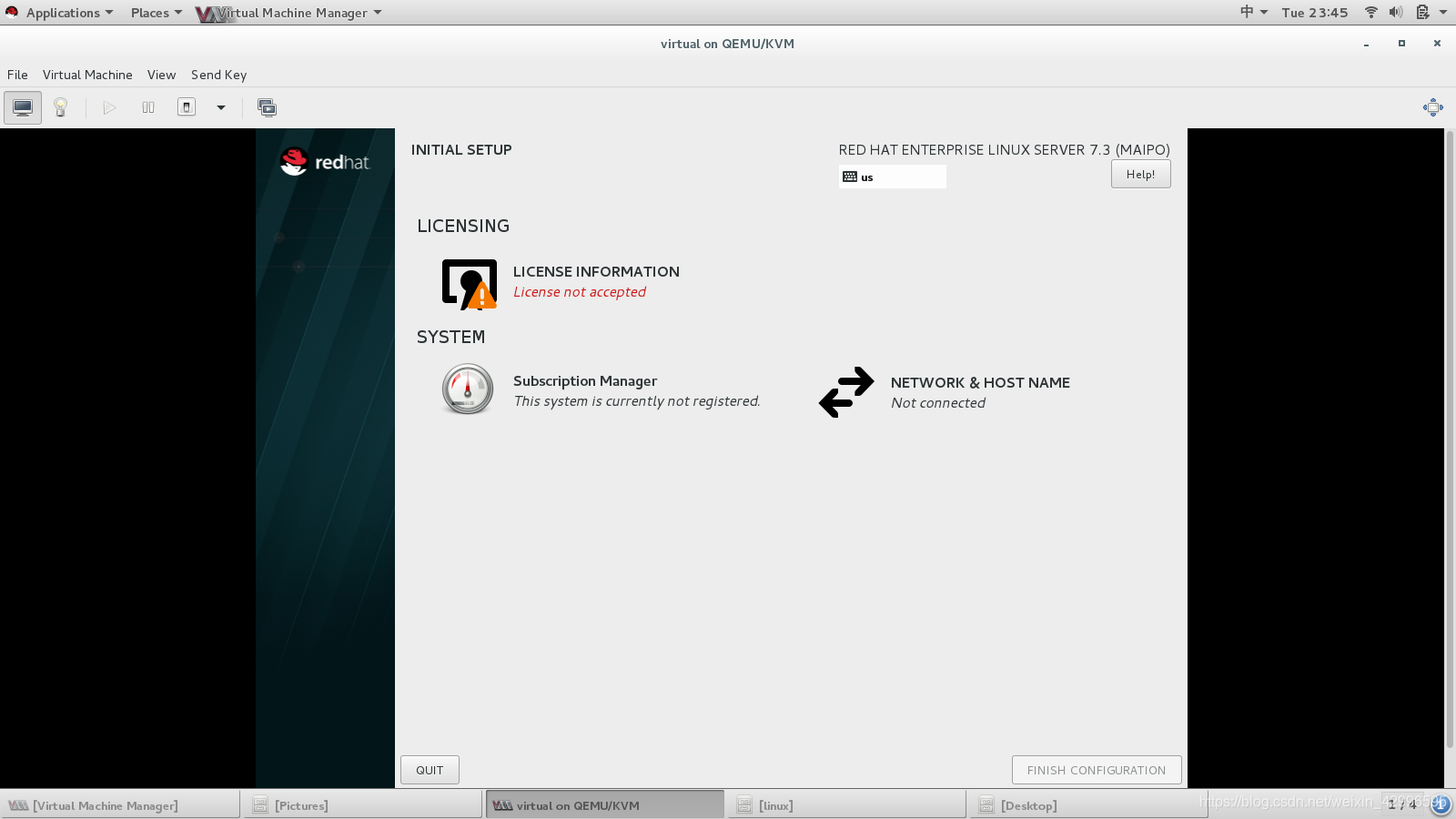Toggle fullscreen console icon at right
This screenshot has width=1456, height=819.
point(1432,107)
